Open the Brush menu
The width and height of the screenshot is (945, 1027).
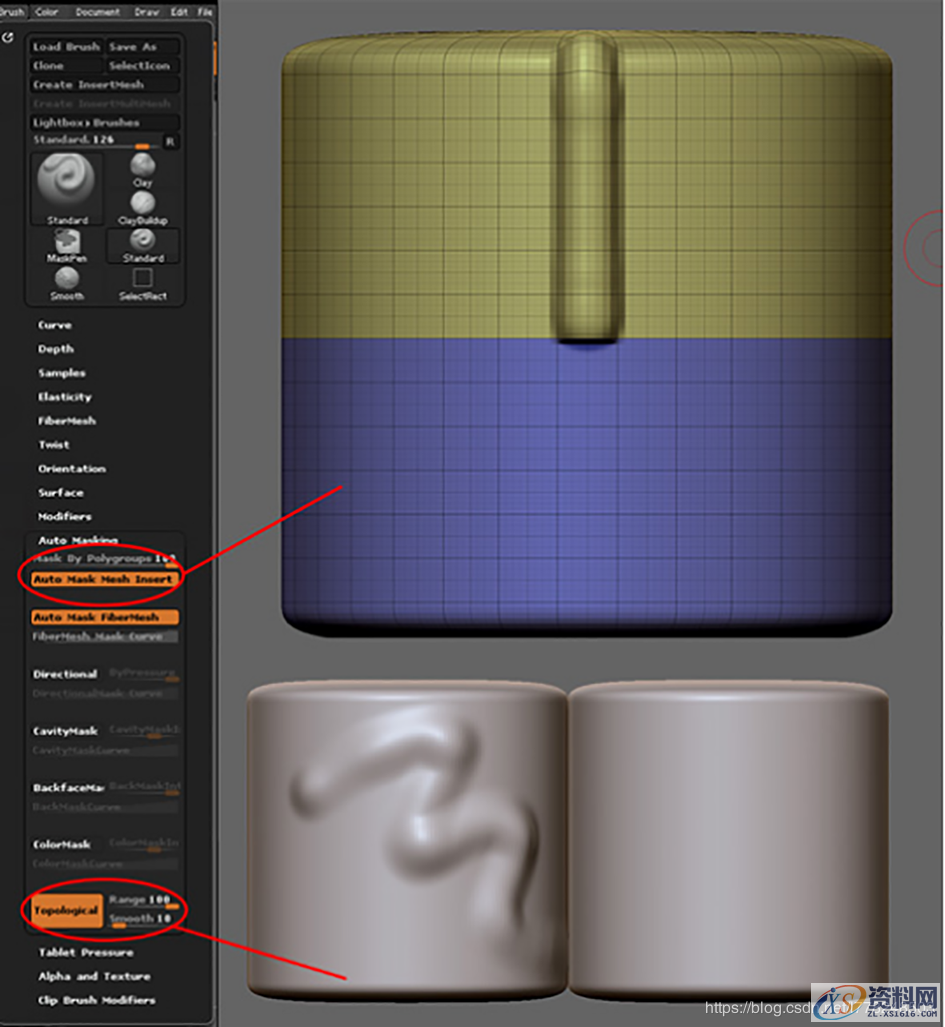pos(13,11)
